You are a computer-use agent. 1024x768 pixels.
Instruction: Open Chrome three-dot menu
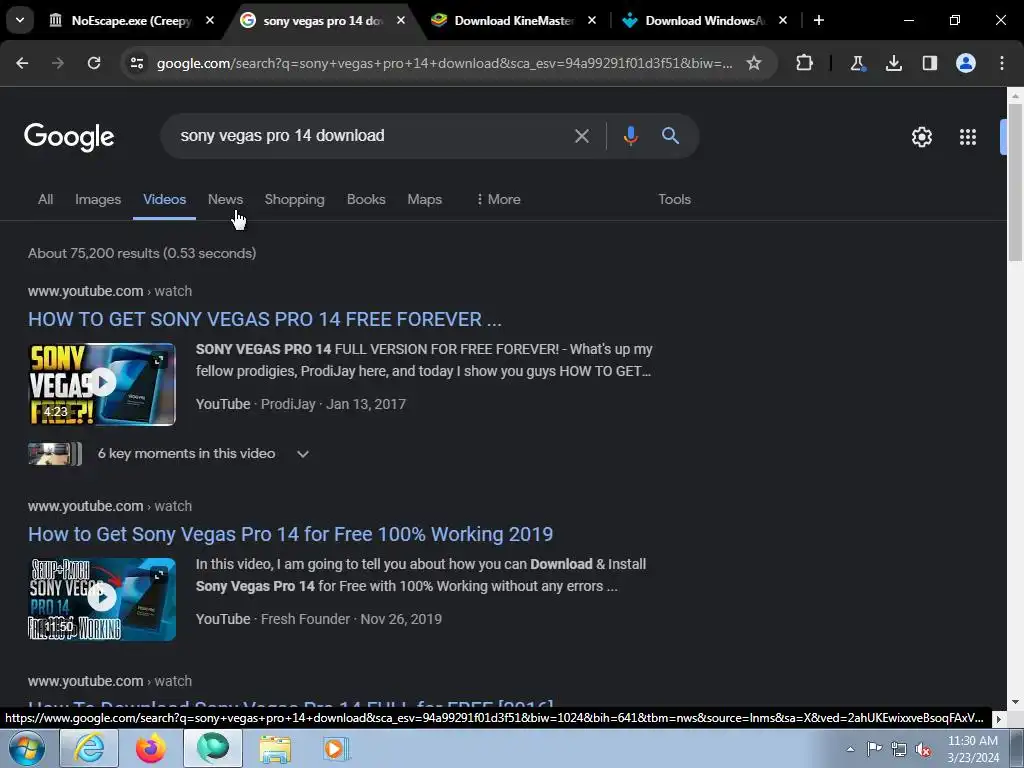point(1002,63)
